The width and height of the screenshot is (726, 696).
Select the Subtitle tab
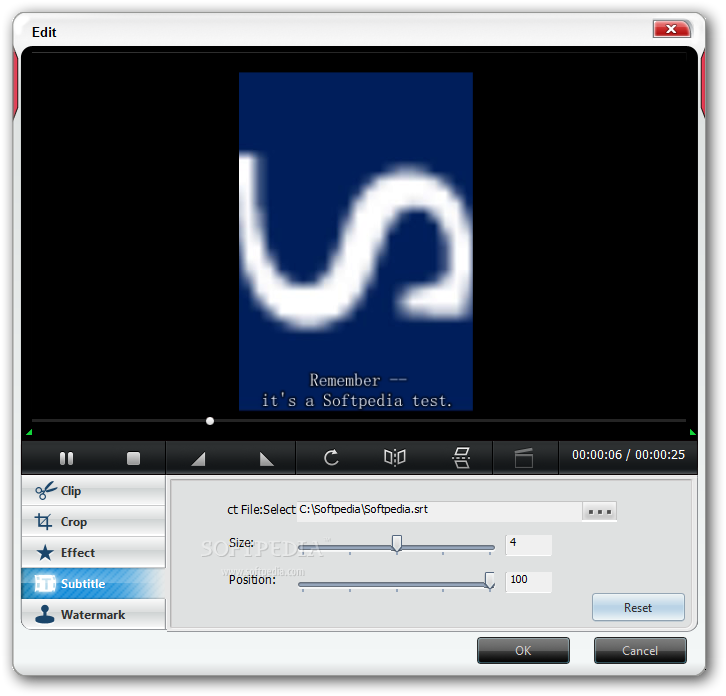click(93, 583)
